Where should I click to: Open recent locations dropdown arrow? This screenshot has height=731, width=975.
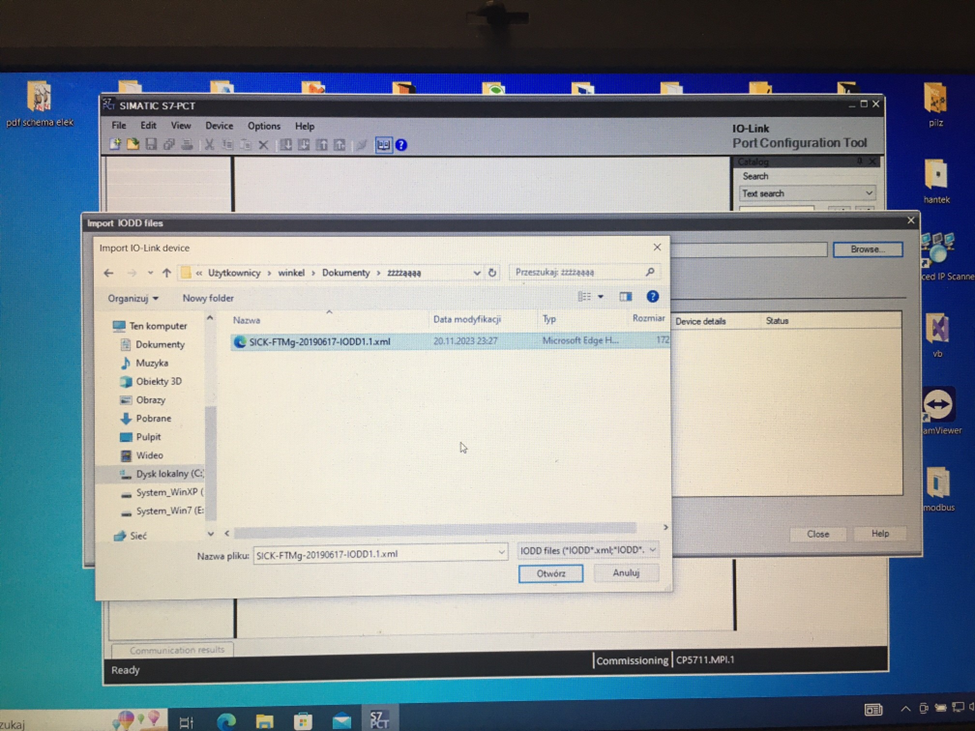coord(150,273)
